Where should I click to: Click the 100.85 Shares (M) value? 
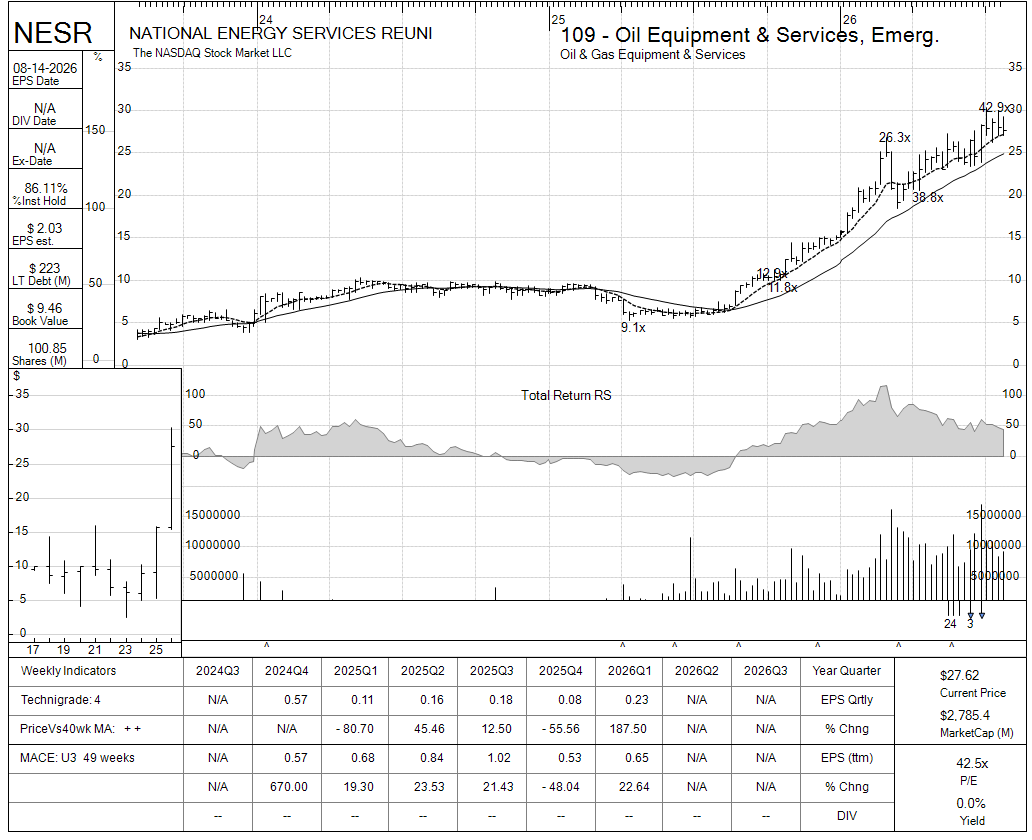point(47,348)
